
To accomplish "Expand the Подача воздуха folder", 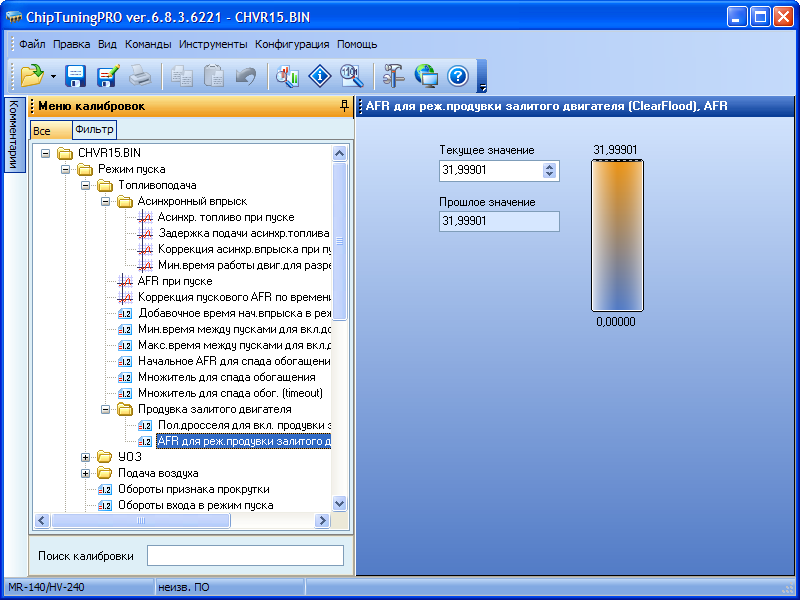I will tap(86, 473).
